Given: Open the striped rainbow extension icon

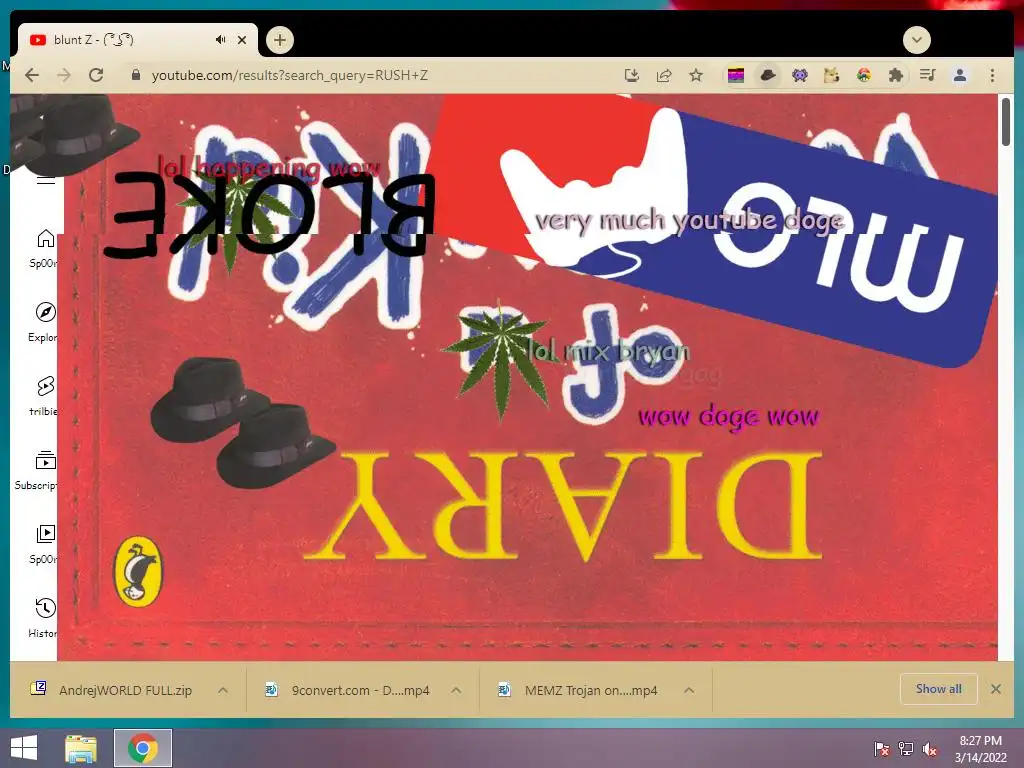Looking at the screenshot, I should pos(736,76).
